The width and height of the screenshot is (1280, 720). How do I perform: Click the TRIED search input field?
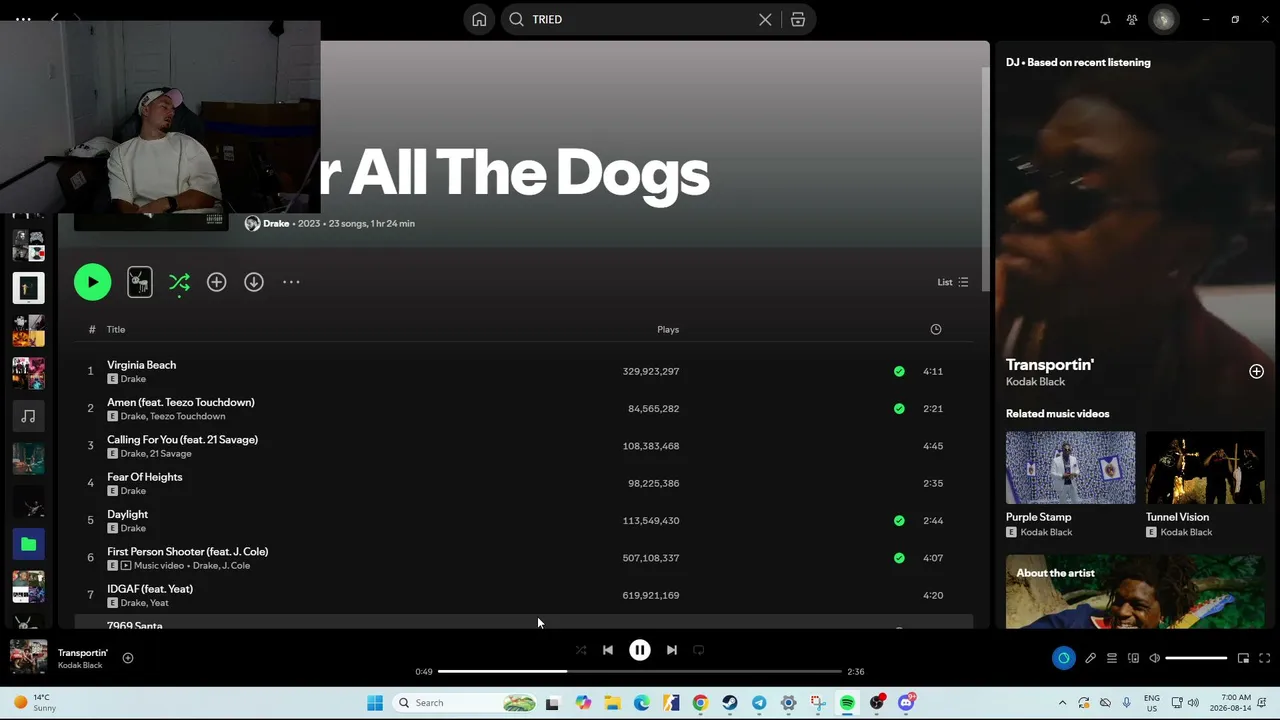[640, 19]
